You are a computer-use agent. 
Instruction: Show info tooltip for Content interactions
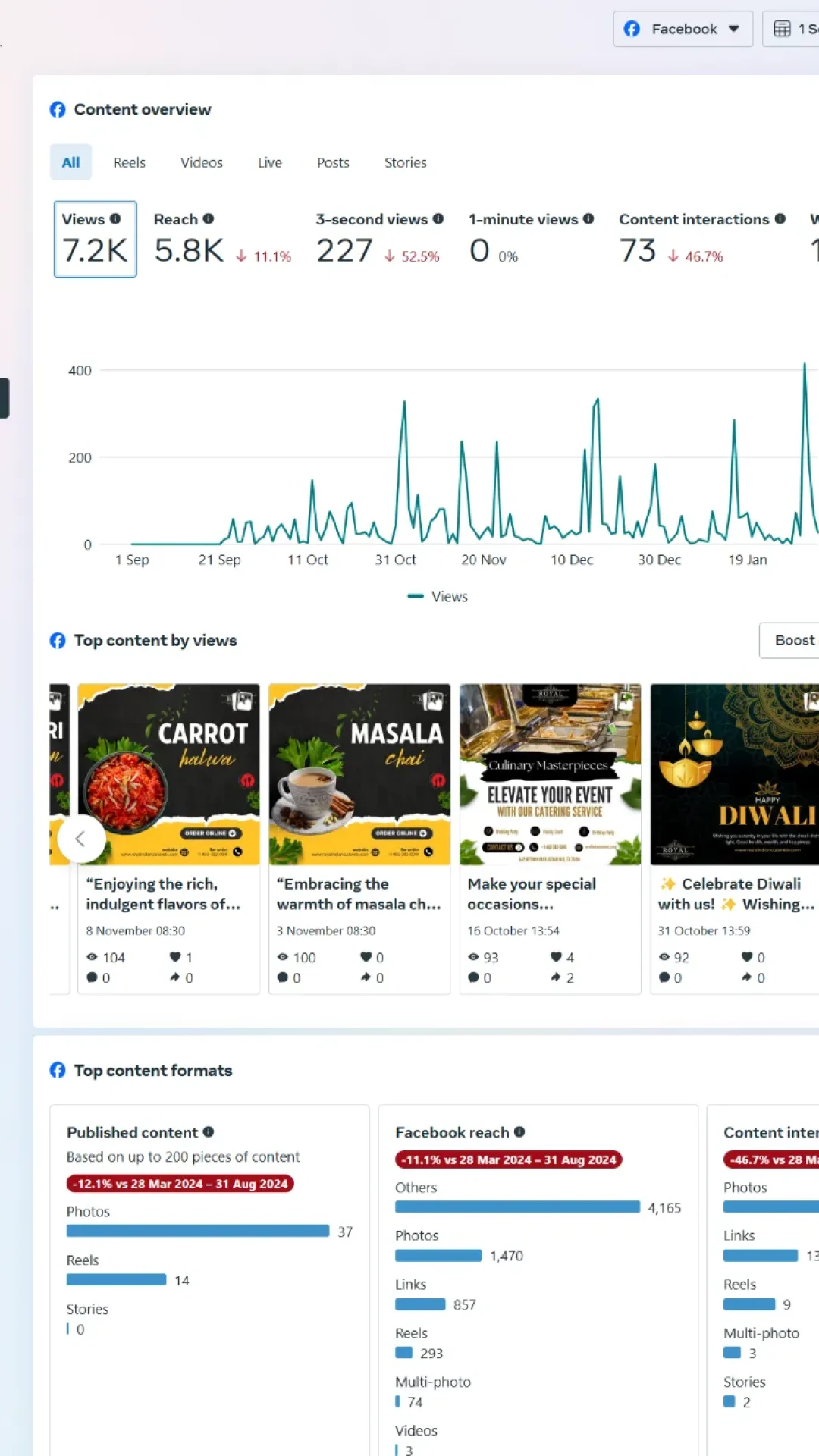(x=780, y=219)
